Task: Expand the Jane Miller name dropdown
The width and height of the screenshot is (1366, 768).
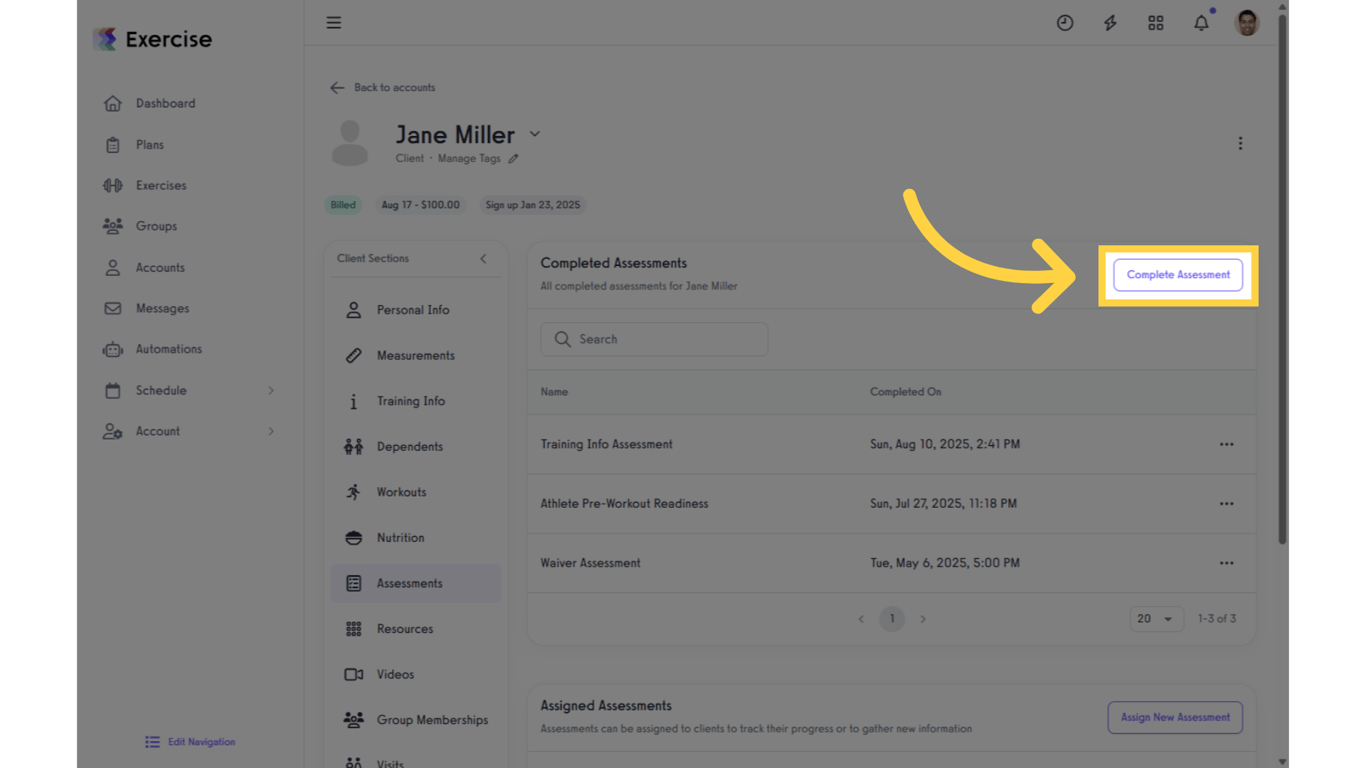Action: tap(535, 135)
